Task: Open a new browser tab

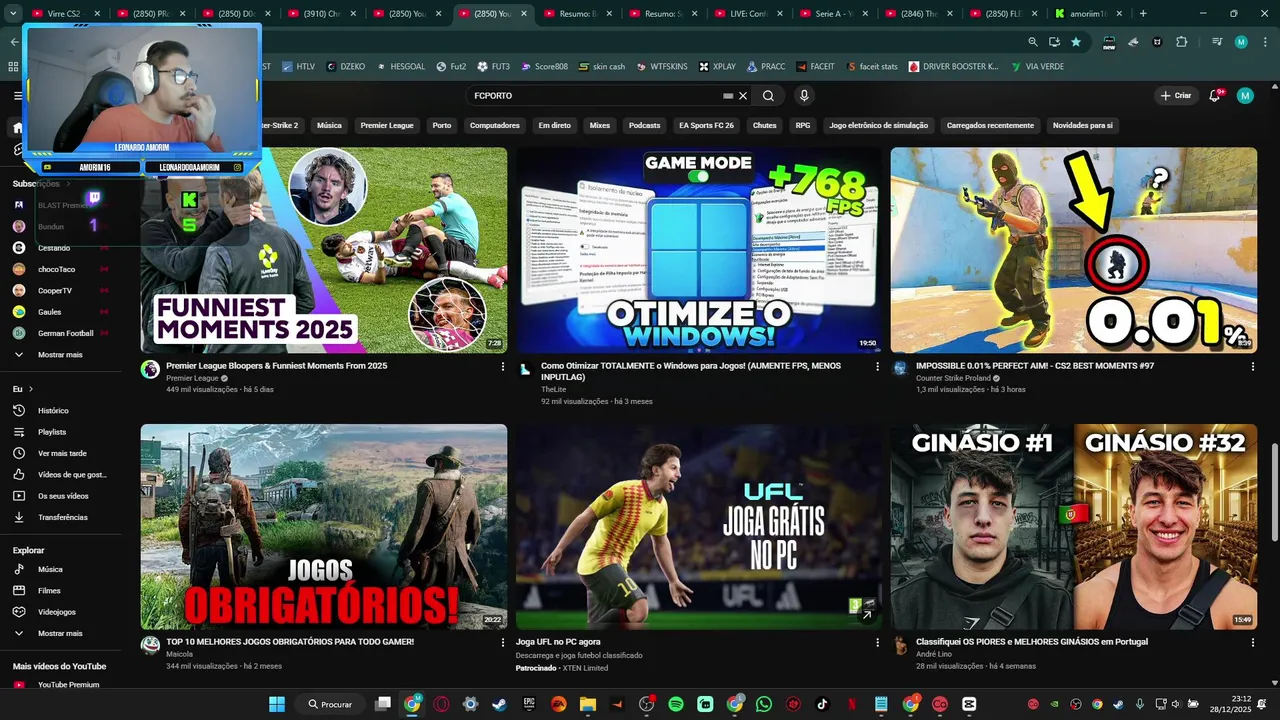Action: pos(1143,14)
